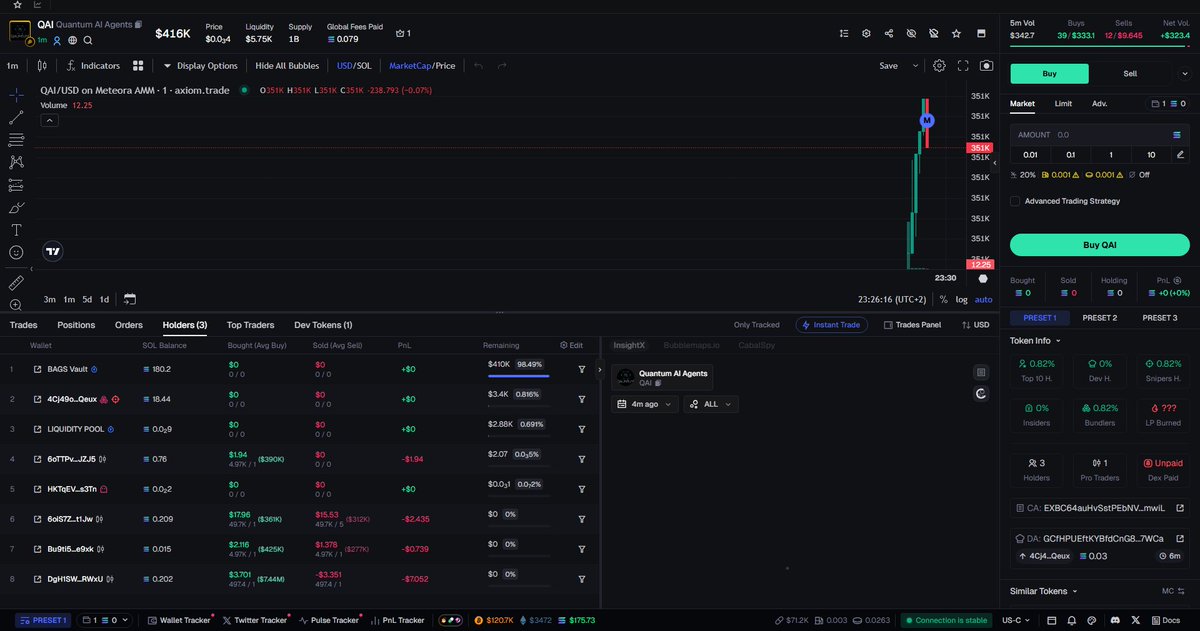Open the ALL filter dropdown
The image size is (1200, 631).
coord(711,404)
